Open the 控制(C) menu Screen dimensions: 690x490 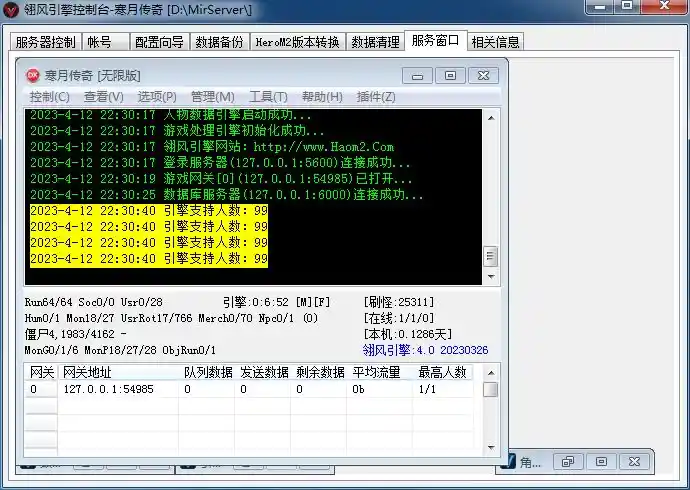pyautogui.click(x=49, y=96)
